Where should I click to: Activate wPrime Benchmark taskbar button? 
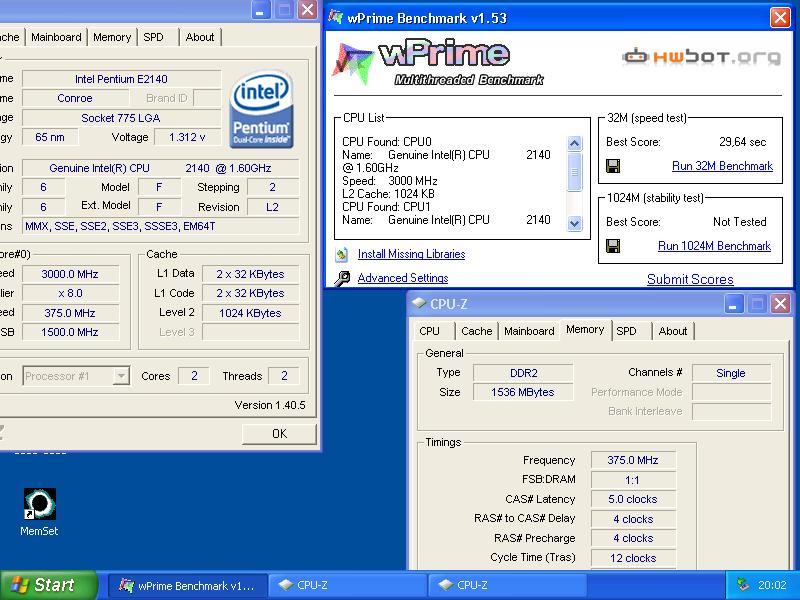[187, 586]
